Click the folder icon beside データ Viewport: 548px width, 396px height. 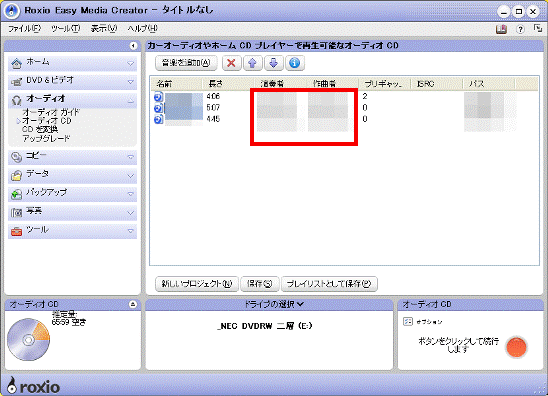tap(16, 175)
